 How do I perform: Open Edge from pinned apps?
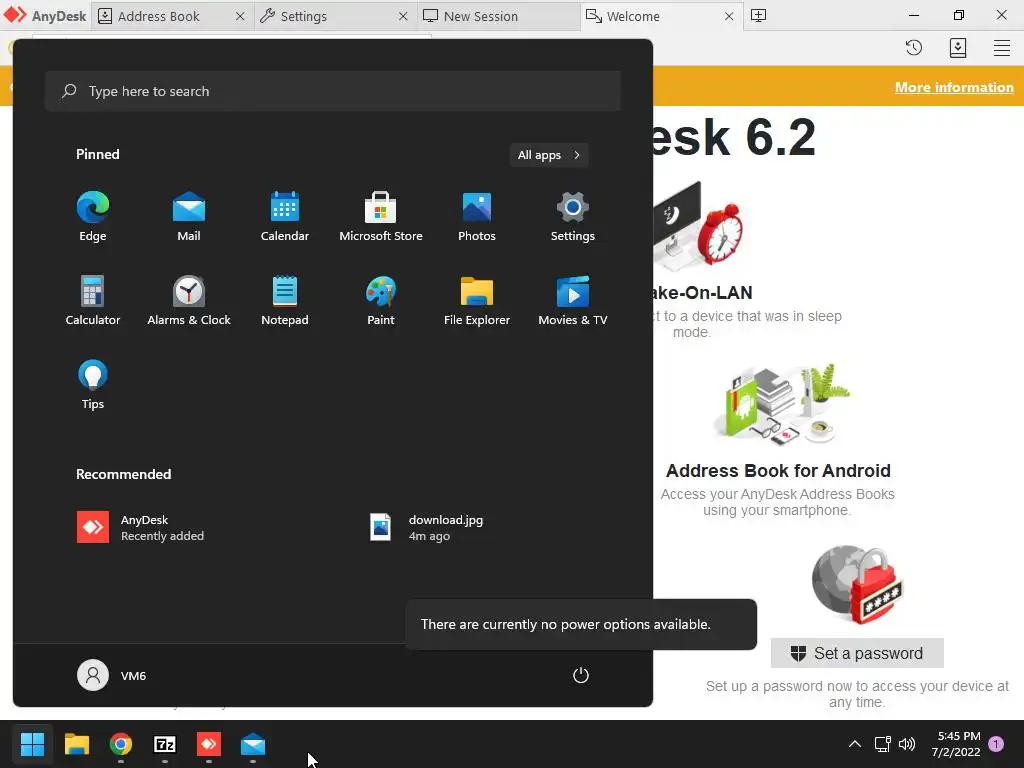[x=93, y=217]
